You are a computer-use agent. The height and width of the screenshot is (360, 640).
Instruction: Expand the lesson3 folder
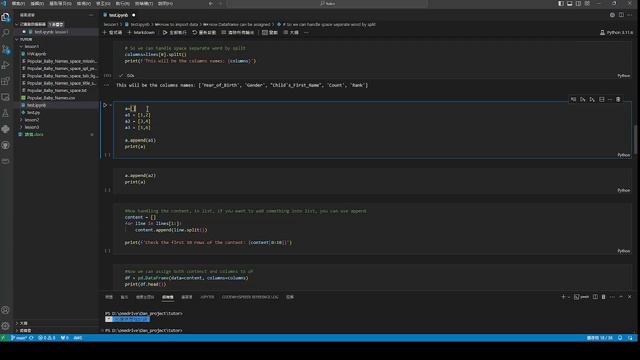pos(32,127)
